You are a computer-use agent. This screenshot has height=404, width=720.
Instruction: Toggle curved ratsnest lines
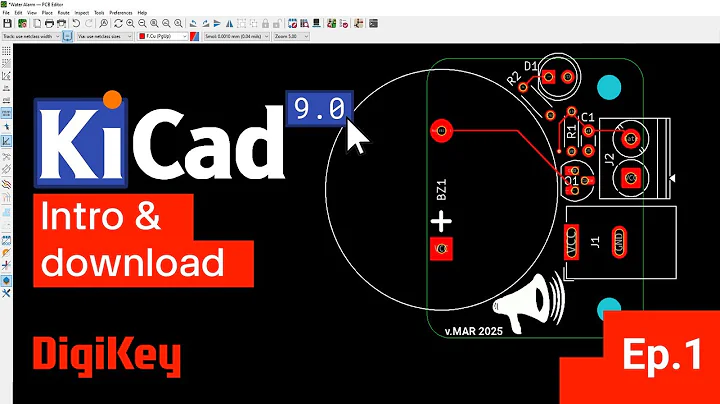tap(6, 169)
